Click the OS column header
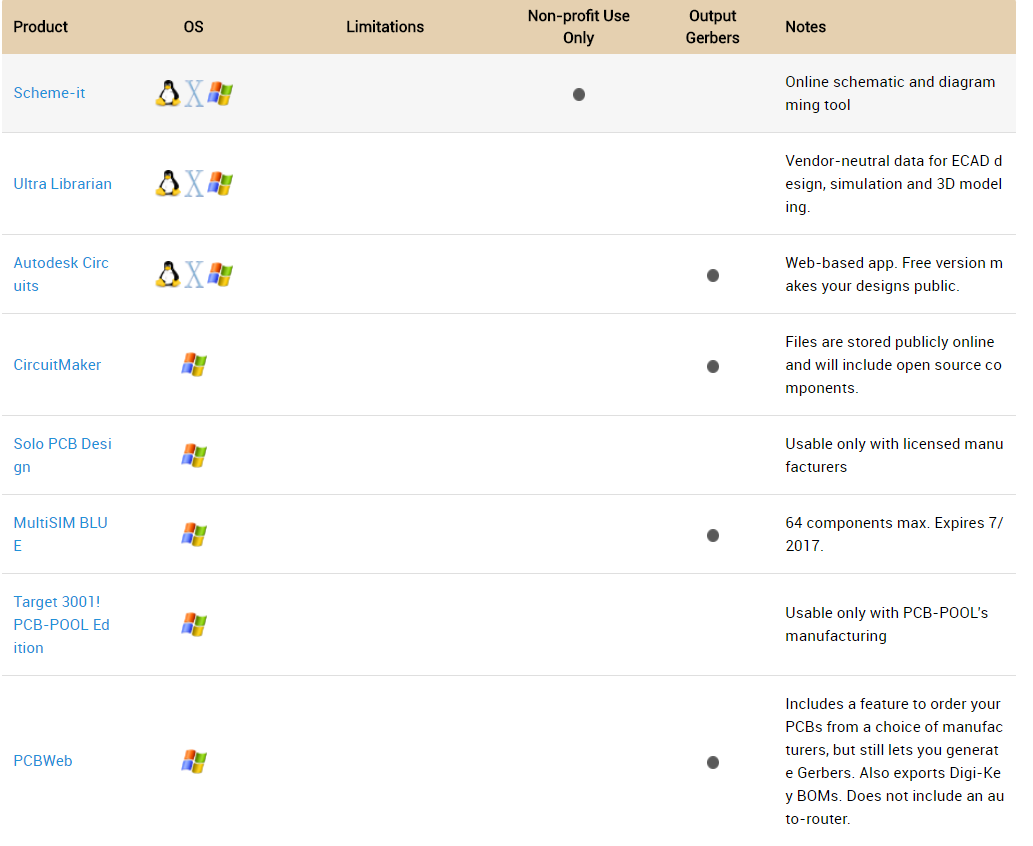This screenshot has width=1033, height=846. coord(194,27)
